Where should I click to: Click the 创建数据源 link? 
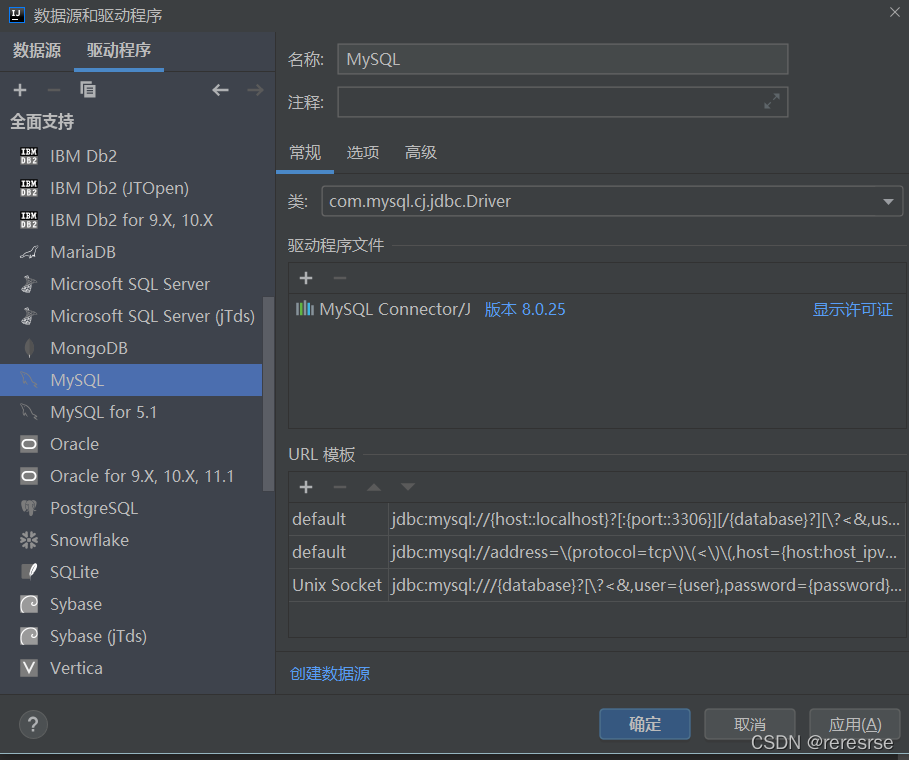(330, 674)
